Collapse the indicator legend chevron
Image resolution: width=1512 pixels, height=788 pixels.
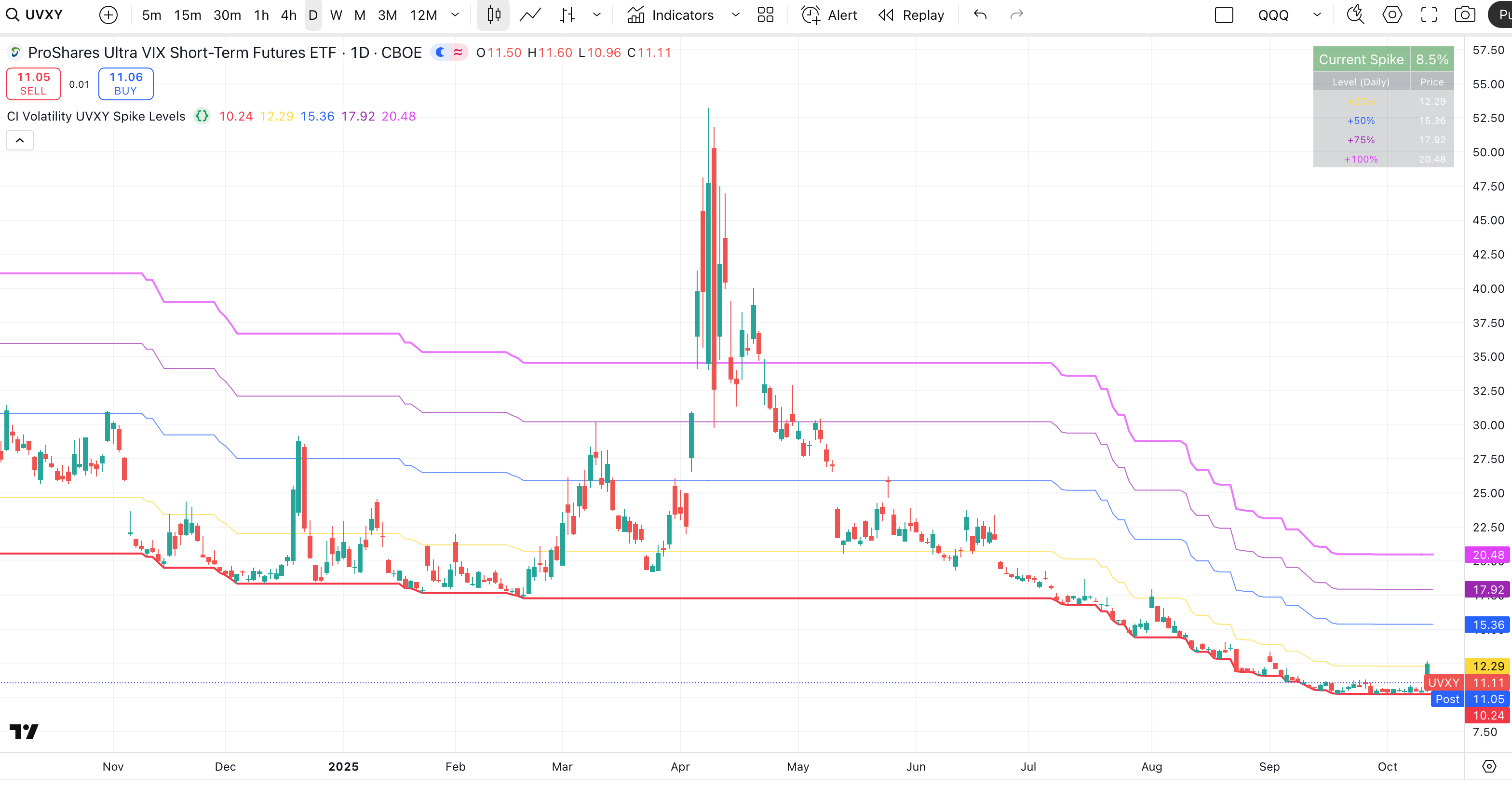coord(19,140)
